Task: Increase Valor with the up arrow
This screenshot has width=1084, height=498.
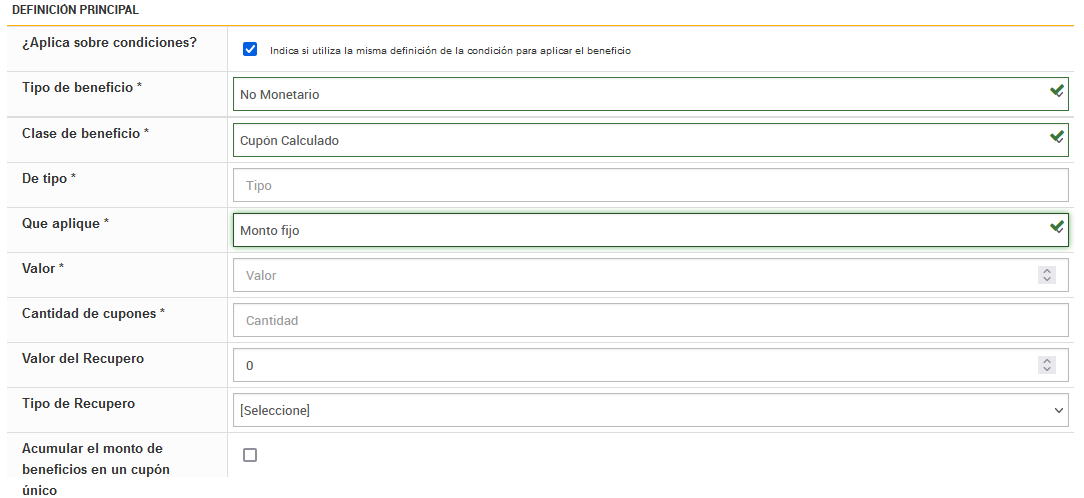Action: click(x=1047, y=271)
